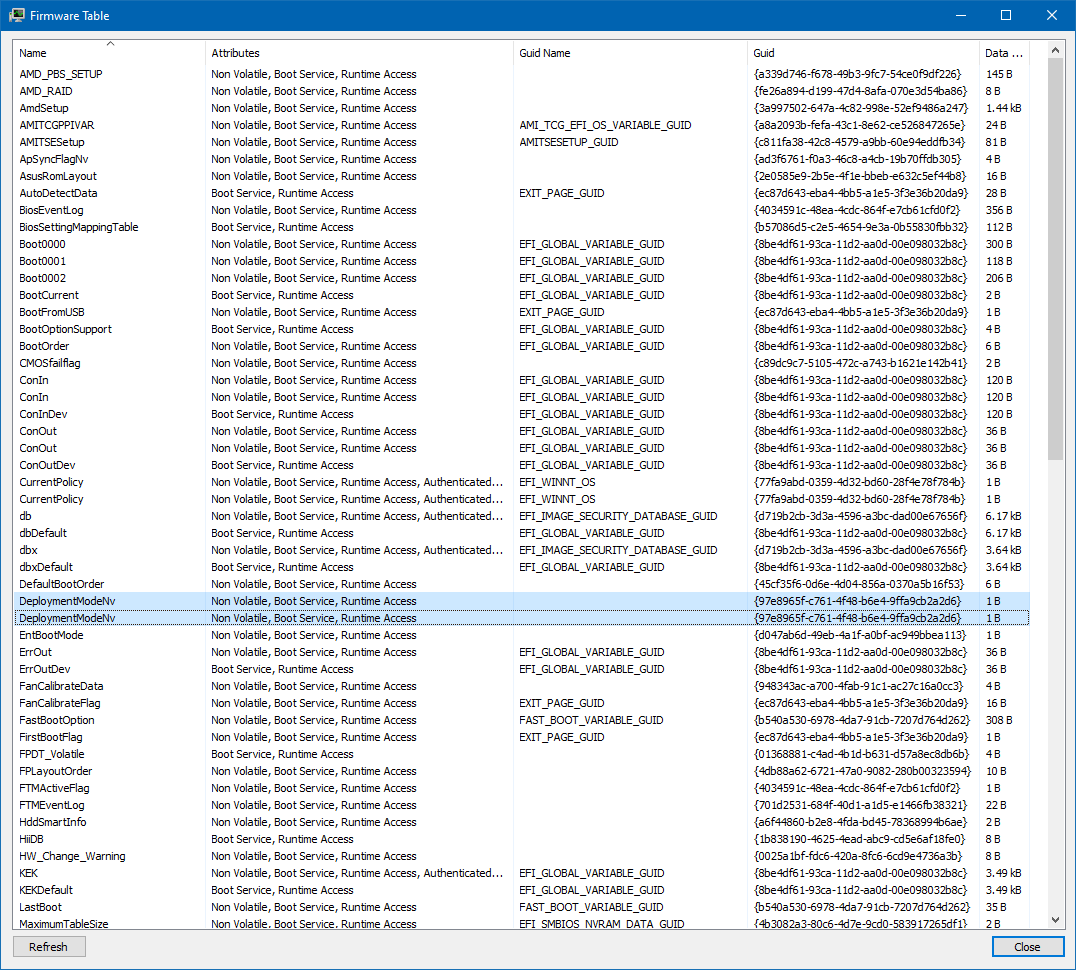The image size is (1076, 970).
Task: Sort by the Attributes column header
Action: [359, 53]
